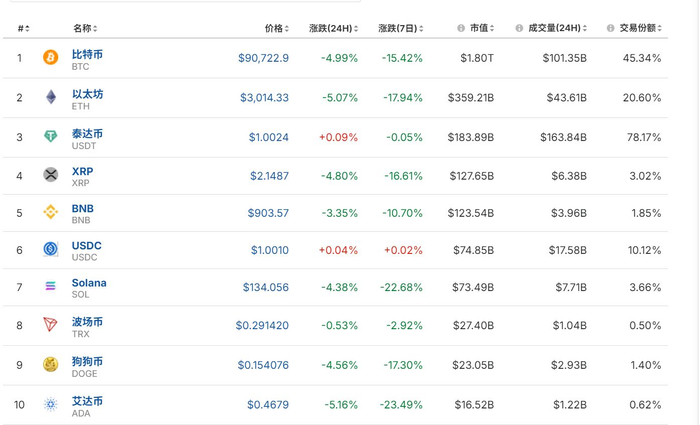Image resolution: width=700 pixels, height=425 pixels.
Task: Open the 艾达币 coin link
Action: (87, 401)
